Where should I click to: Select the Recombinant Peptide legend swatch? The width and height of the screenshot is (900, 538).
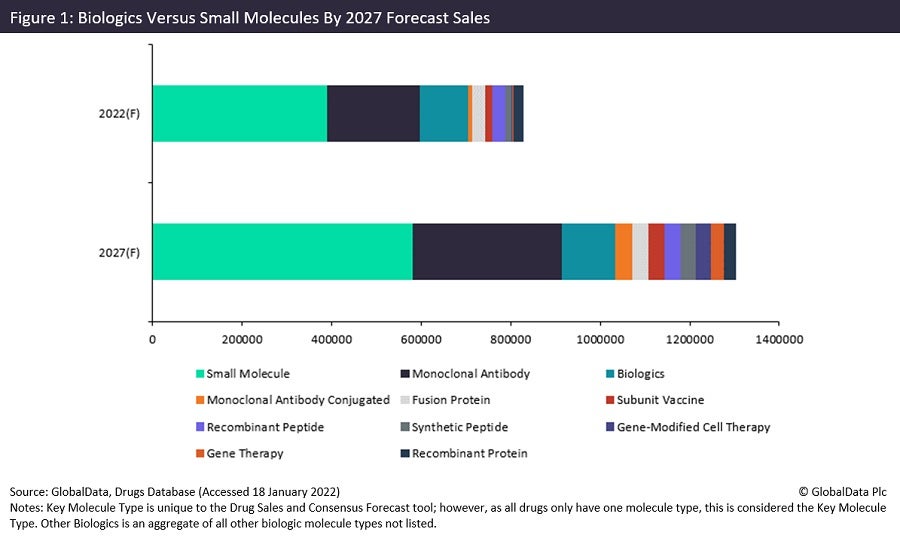click(x=200, y=428)
